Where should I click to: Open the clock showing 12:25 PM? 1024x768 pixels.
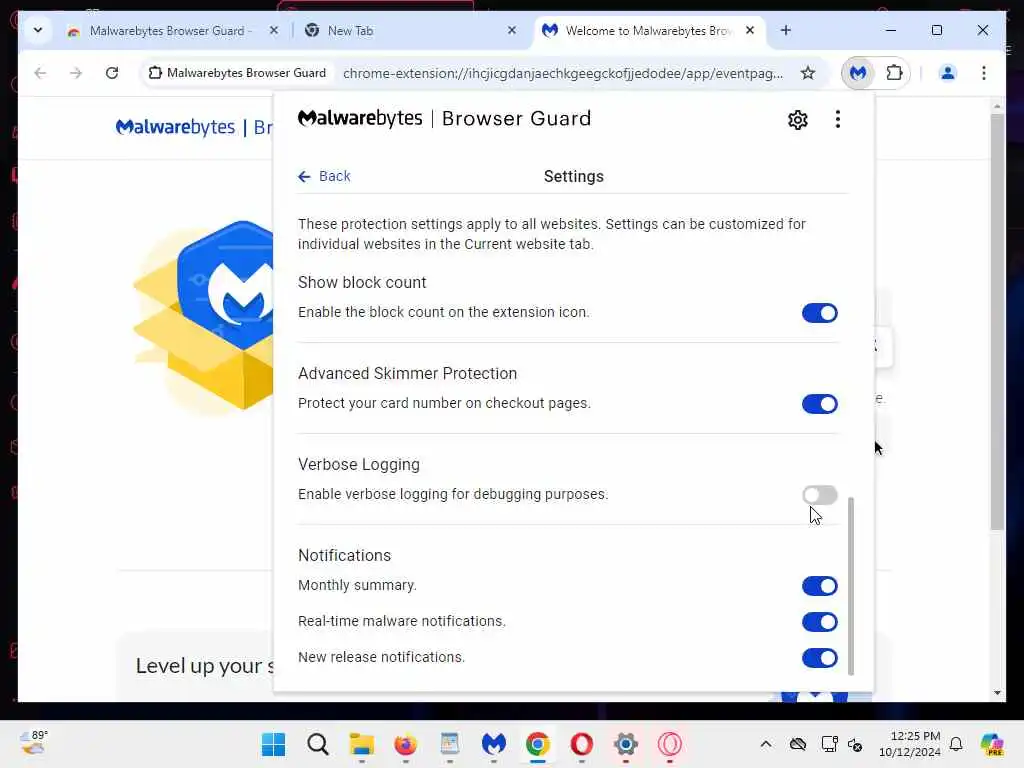pos(910,744)
